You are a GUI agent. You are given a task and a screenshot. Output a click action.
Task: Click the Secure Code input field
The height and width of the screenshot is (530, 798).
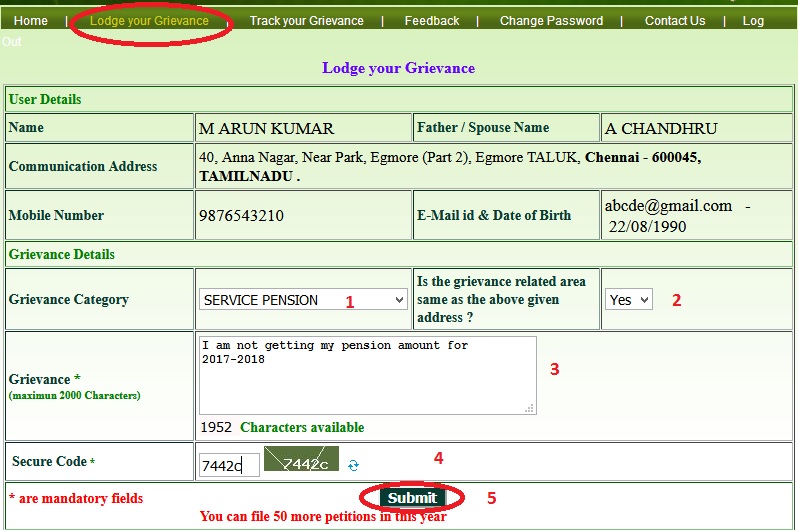[229, 464]
